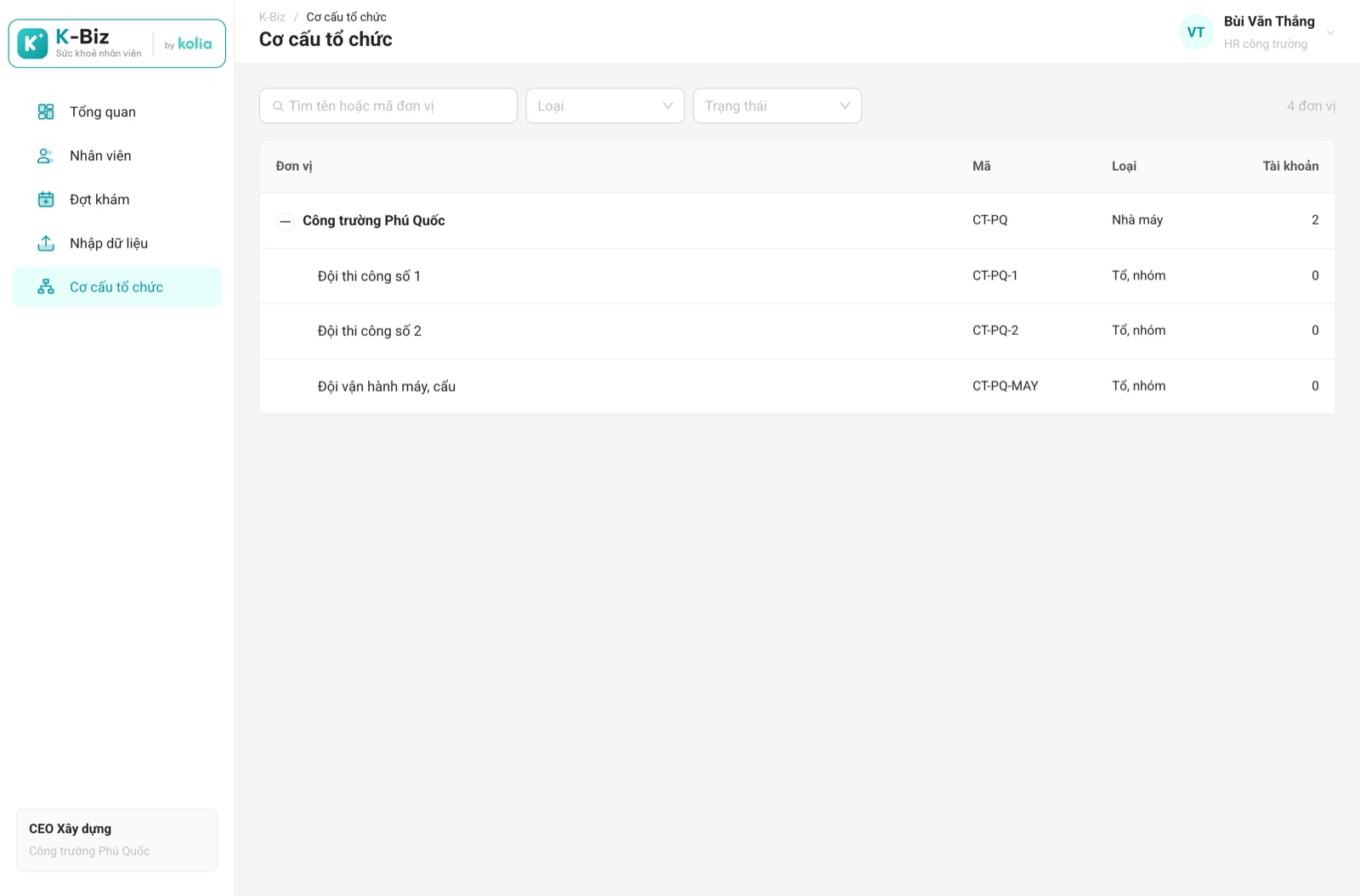Screen dimensions: 1360x896
Task: Click the CT-PQ code cell
Action: tap(990, 220)
